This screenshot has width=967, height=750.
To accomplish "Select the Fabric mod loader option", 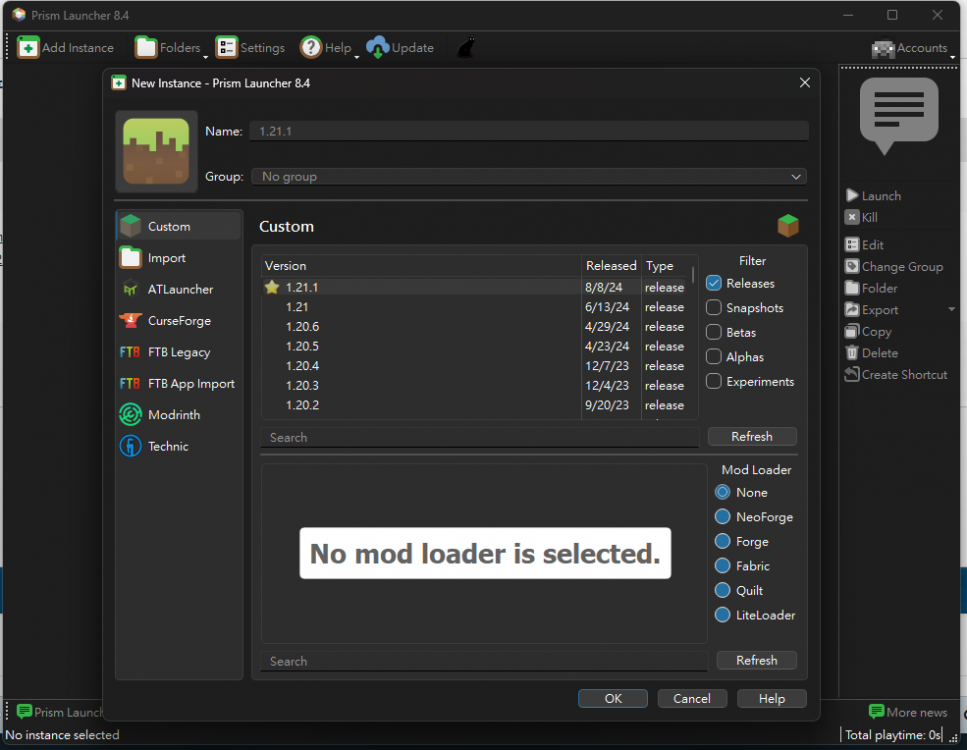I will [723, 566].
